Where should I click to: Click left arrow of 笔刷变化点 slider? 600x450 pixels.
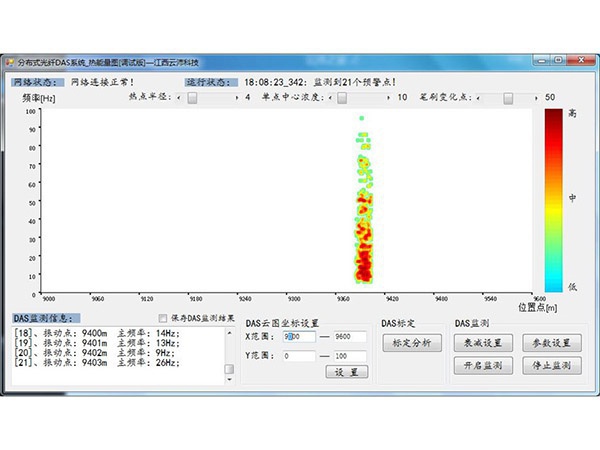[478, 98]
